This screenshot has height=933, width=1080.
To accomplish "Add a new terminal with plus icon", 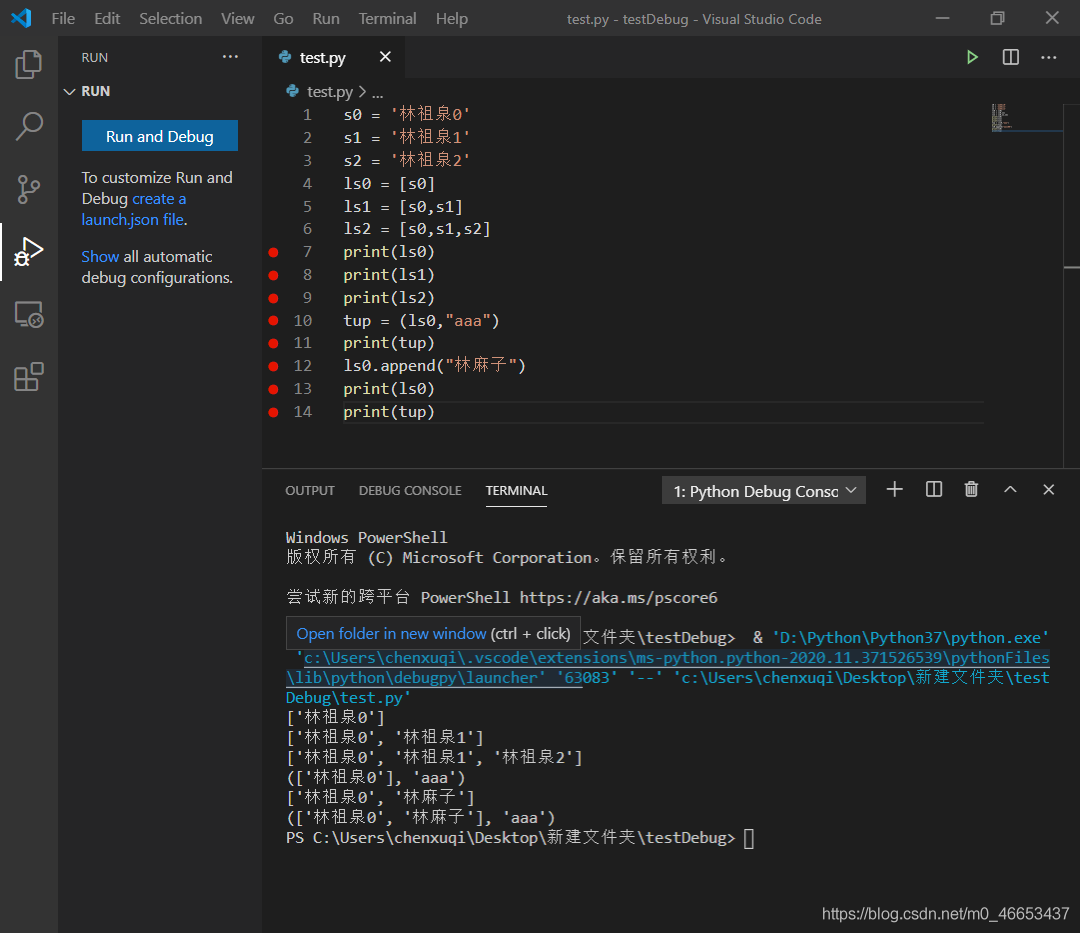I will [x=895, y=489].
